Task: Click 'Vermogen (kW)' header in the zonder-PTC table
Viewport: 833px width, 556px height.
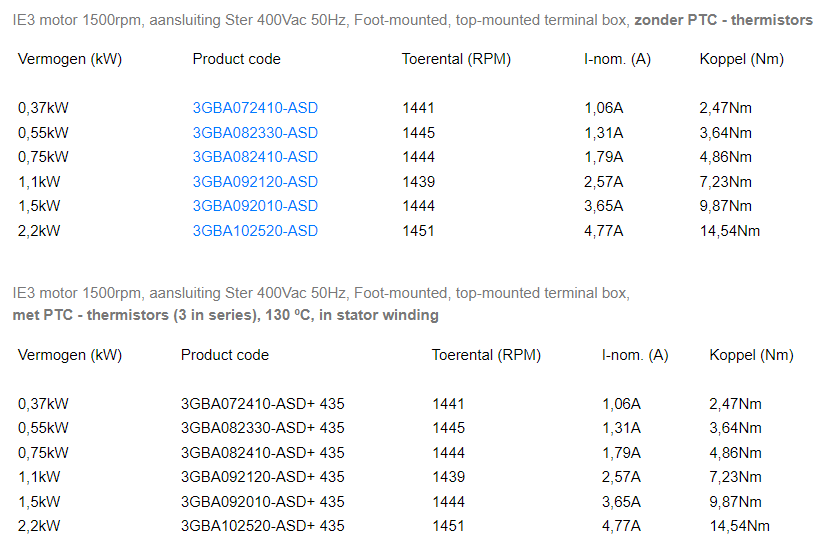Action: pyautogui.click(x=70, y=59)
